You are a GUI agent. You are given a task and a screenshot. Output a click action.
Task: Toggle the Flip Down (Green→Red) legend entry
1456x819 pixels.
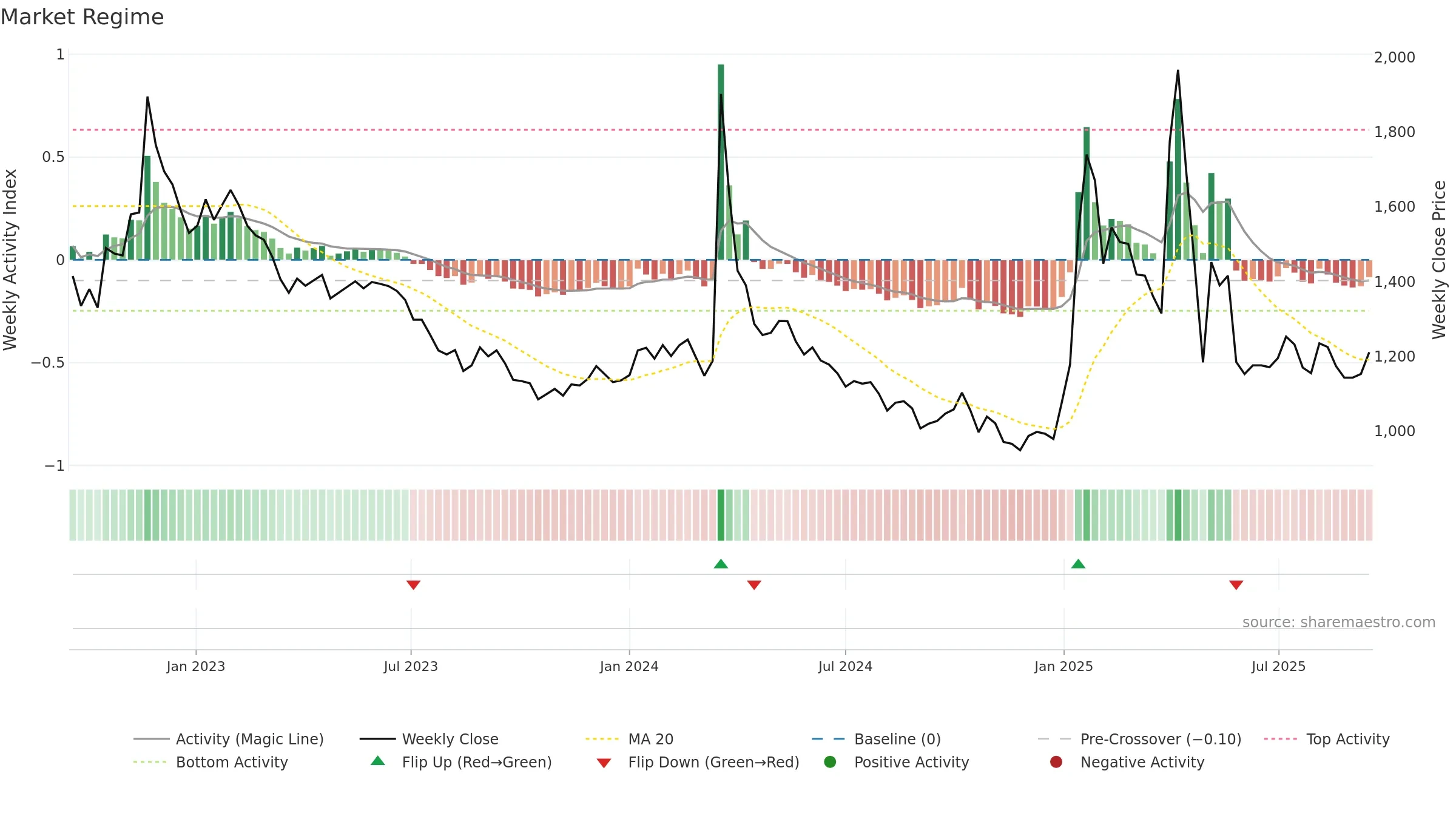(x=698, y=762)
